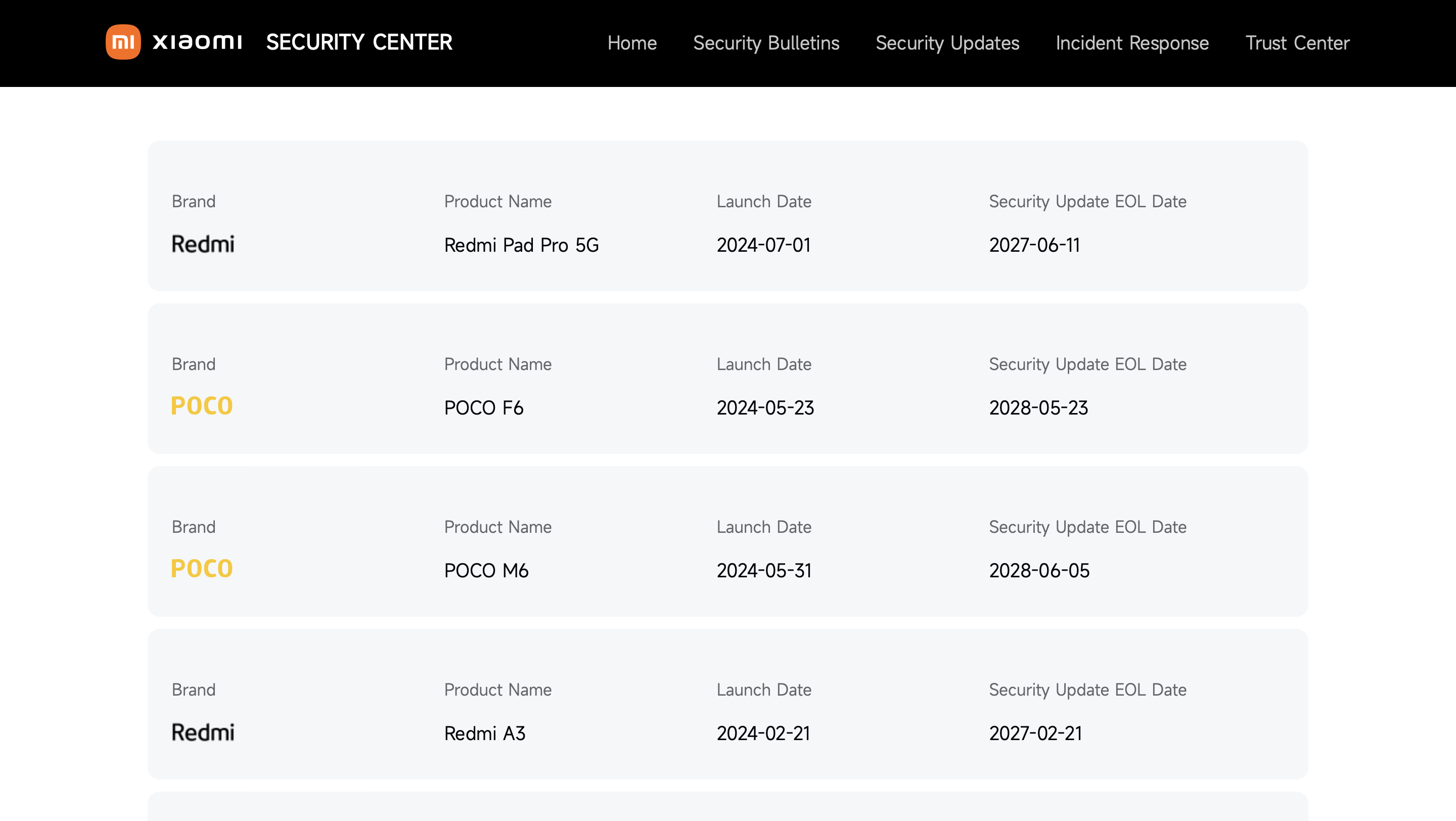
Task: Click Redmi A3 launch date 2024-02-21
Action: pos(763,734)
